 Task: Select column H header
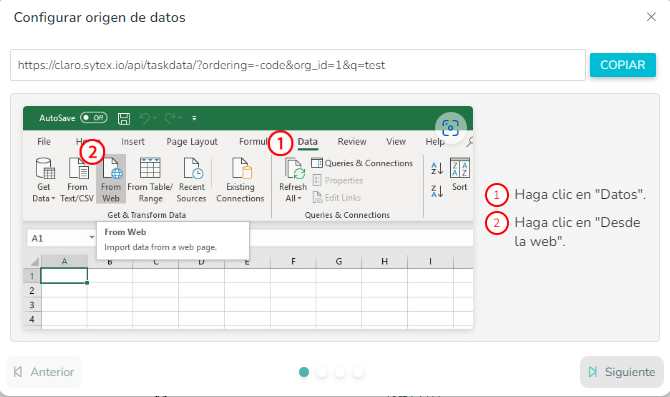pos(385,262)
